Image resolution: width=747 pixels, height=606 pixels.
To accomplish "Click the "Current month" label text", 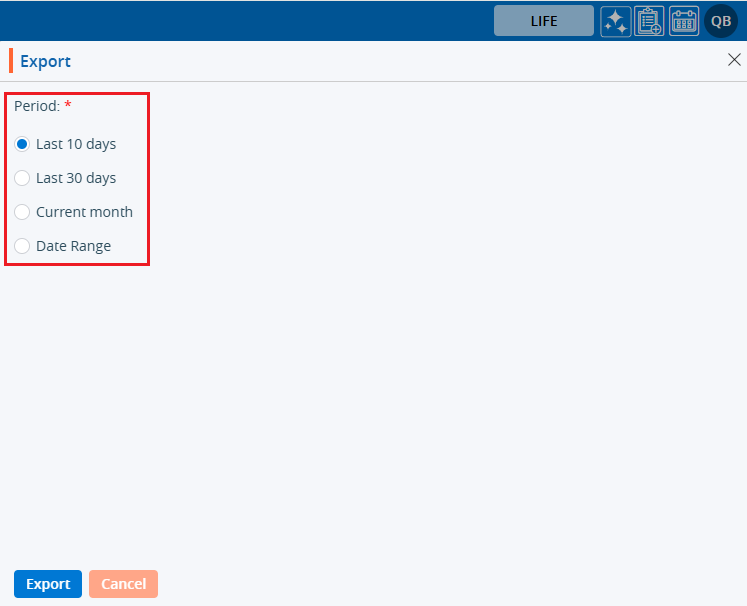I will 84,212.
